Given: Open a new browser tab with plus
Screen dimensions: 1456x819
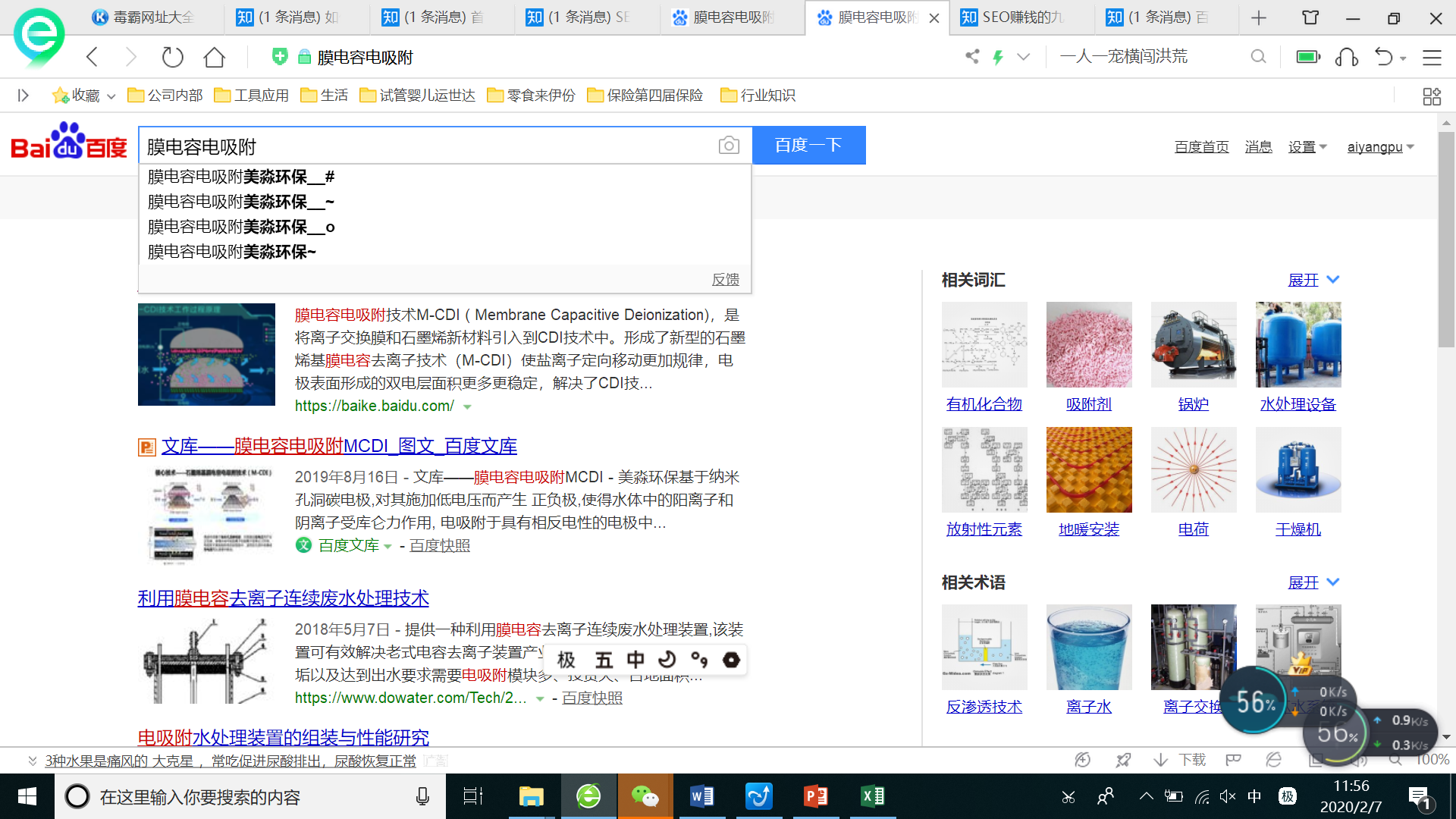Looking at the screenshot, I should [1259, 17].
